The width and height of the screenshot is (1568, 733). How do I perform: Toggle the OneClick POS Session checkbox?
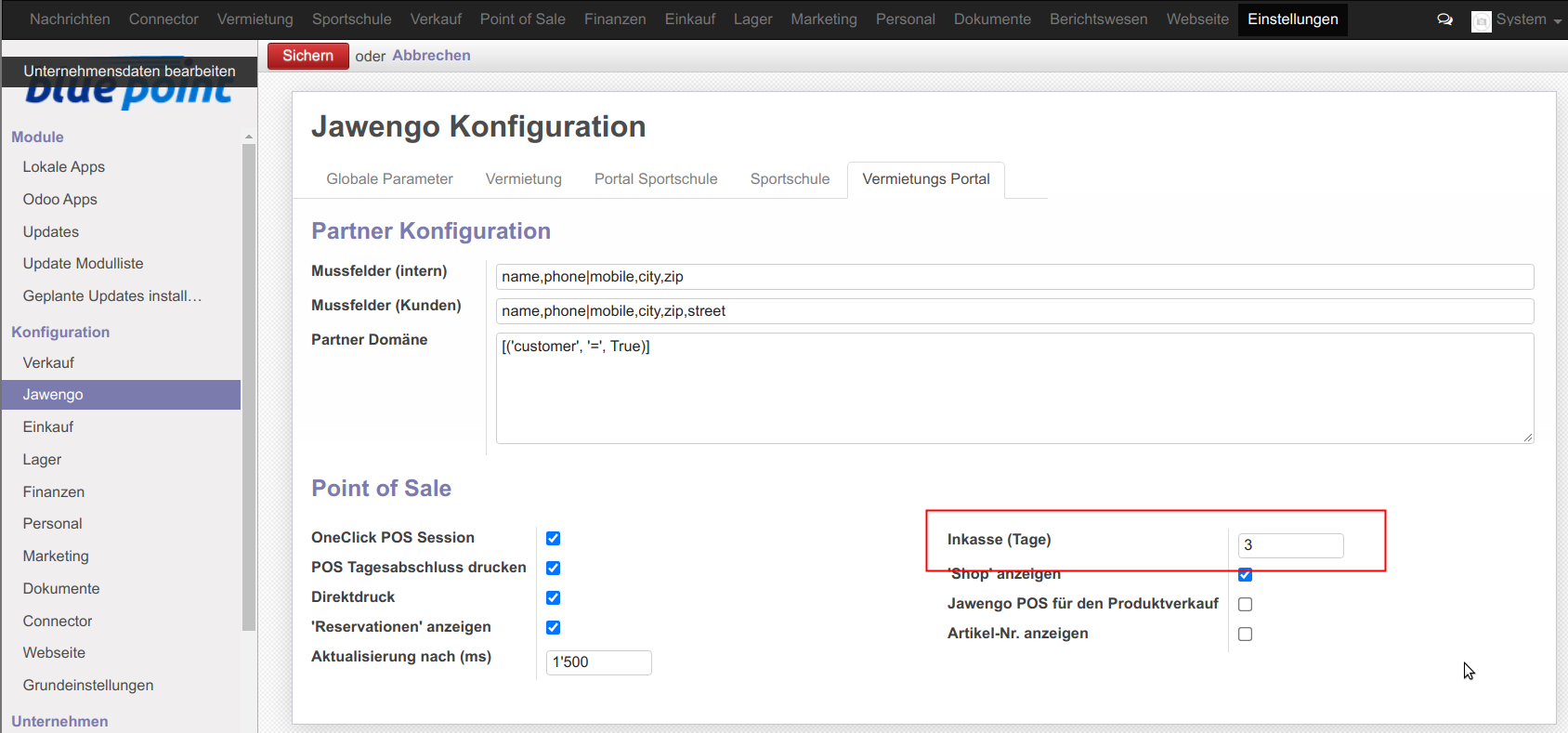point(553,539)
